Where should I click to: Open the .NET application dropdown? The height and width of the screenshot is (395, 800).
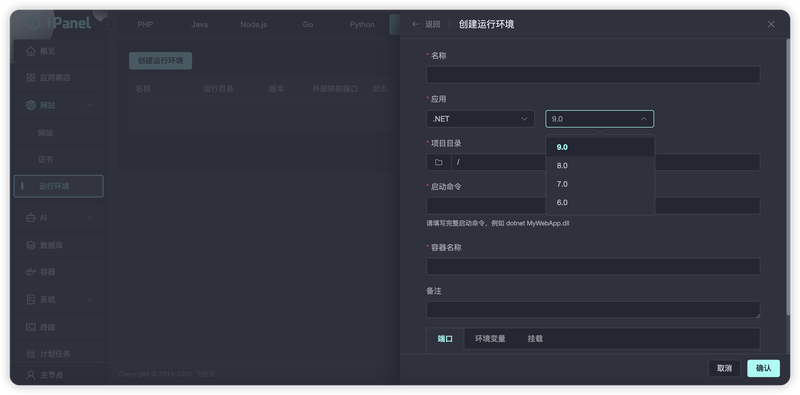[481, 119]
